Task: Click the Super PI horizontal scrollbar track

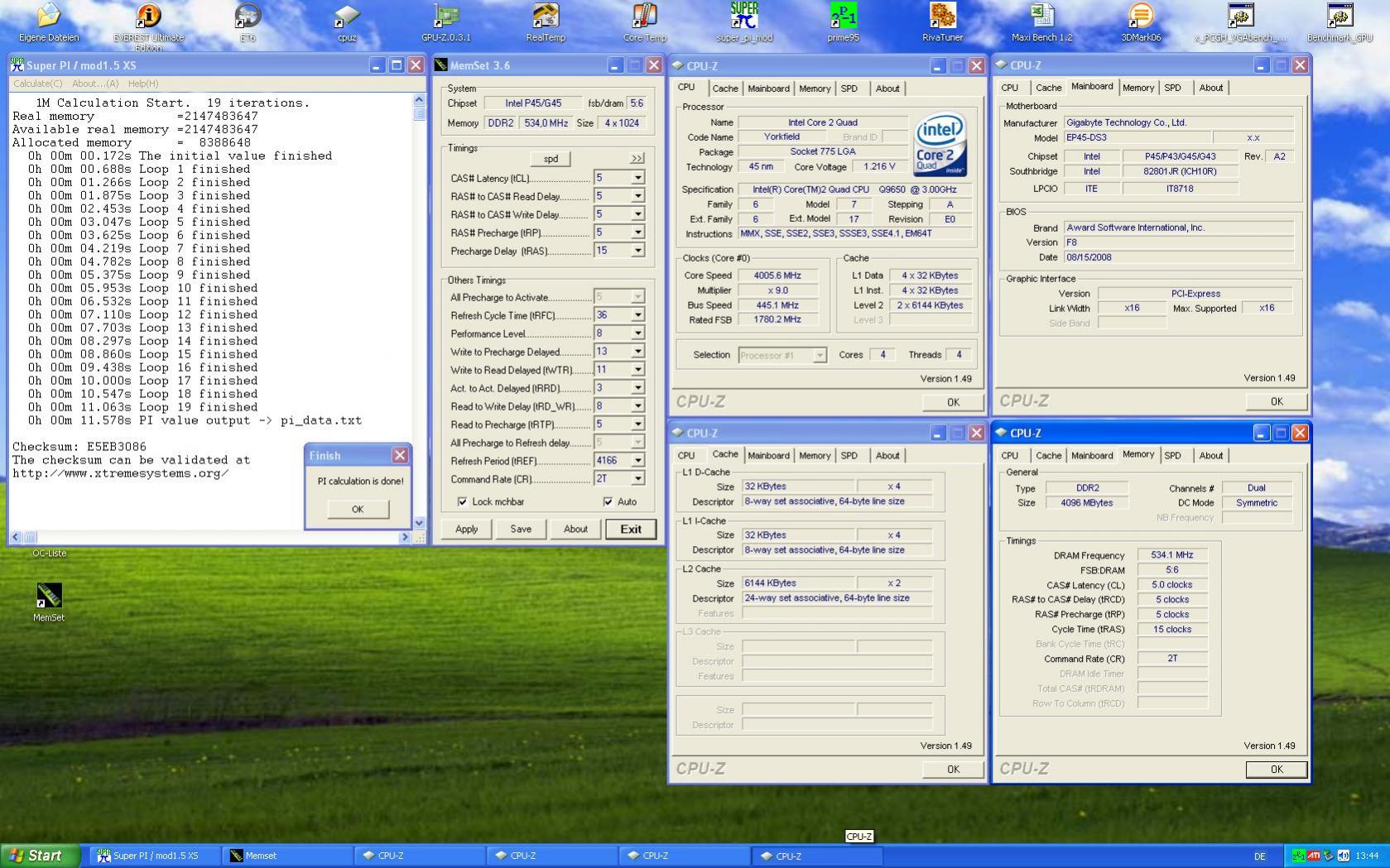Action: coord(215,537)
